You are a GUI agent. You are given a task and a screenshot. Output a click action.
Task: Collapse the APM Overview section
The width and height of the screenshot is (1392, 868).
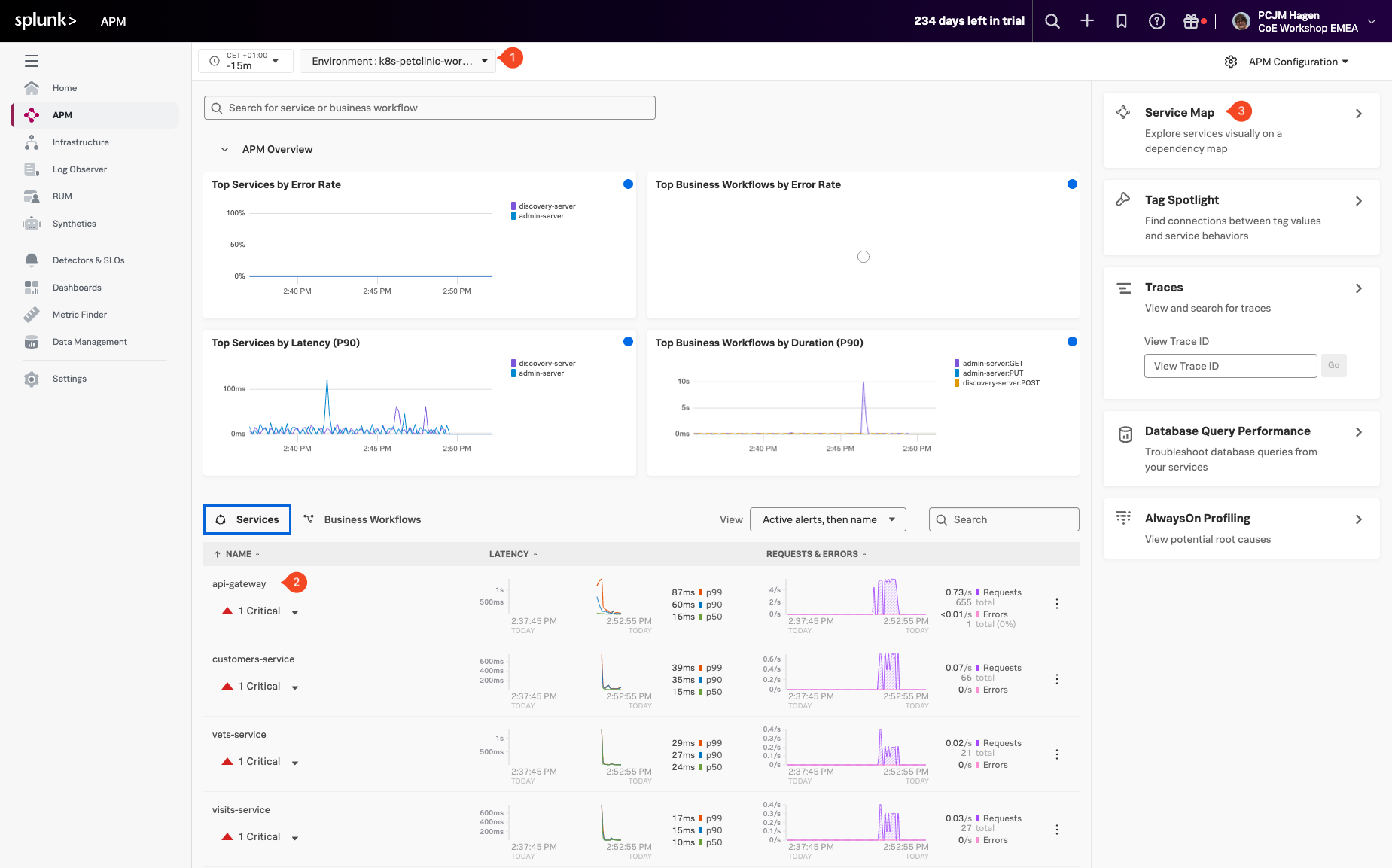click(x=224, y=150)
